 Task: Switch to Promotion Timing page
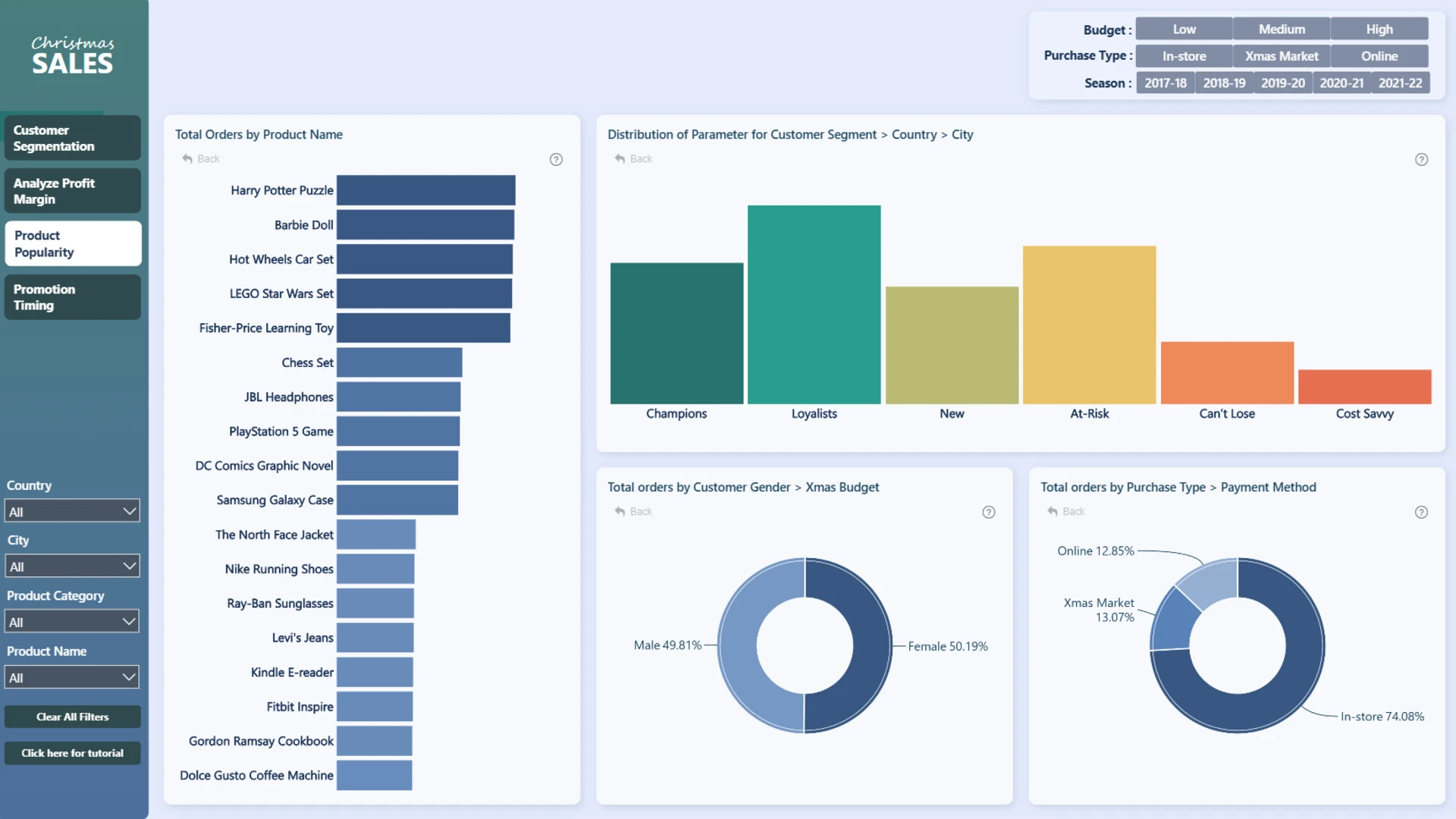pos(73,297)
